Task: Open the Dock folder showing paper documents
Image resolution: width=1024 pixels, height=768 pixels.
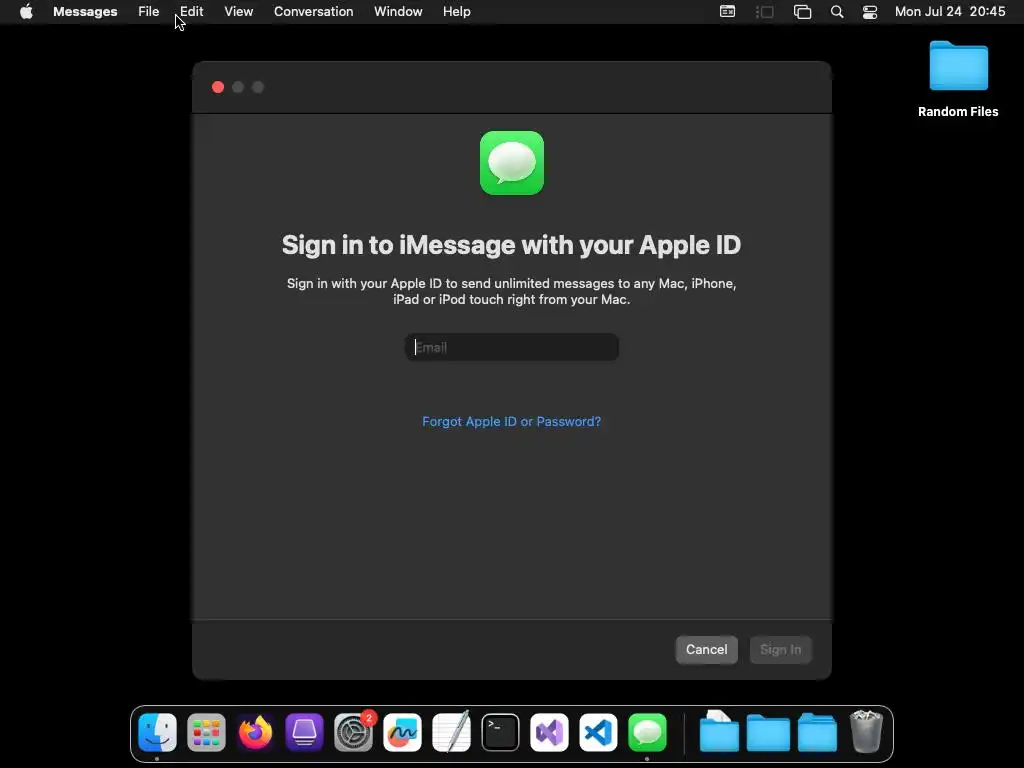Action: pyautogui.click(x=719, y=732)
